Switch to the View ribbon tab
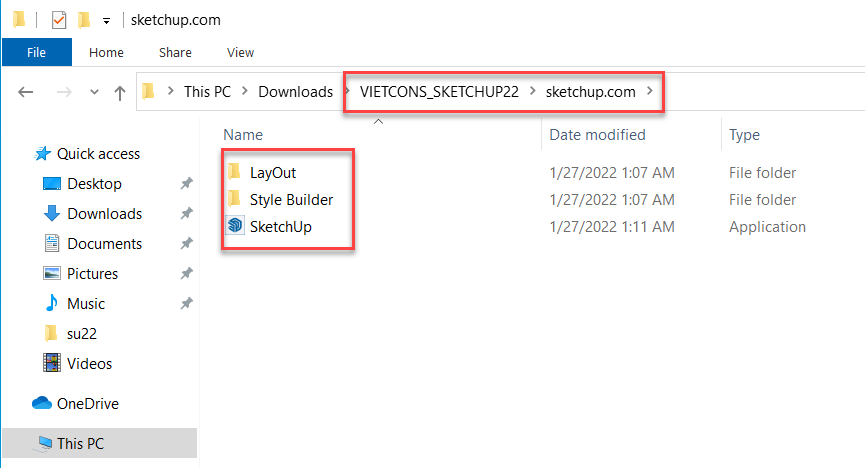 point(240,52)
